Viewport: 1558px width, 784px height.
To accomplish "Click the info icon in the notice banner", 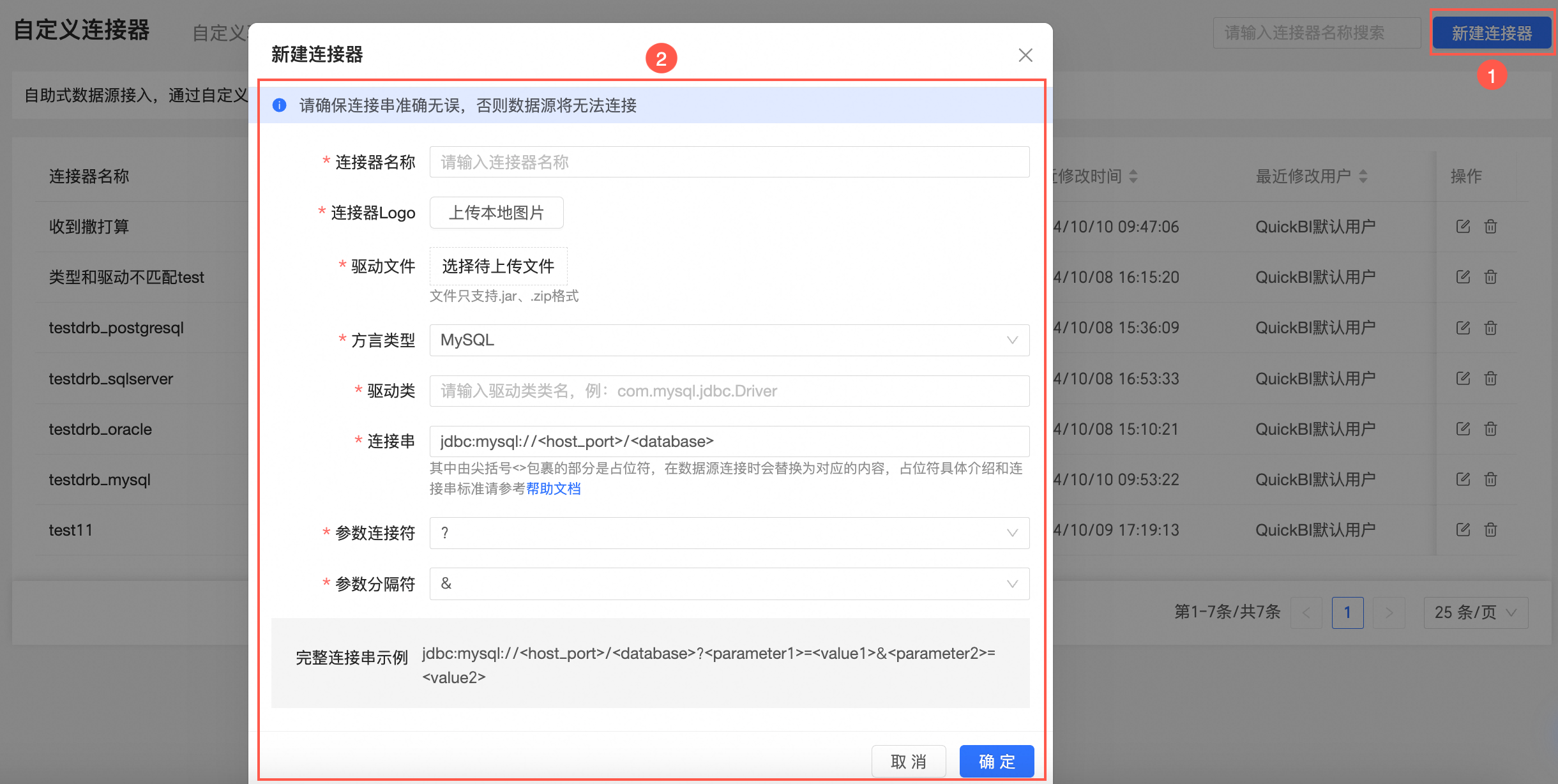I will pyautogui.click(x=280, y=105).
